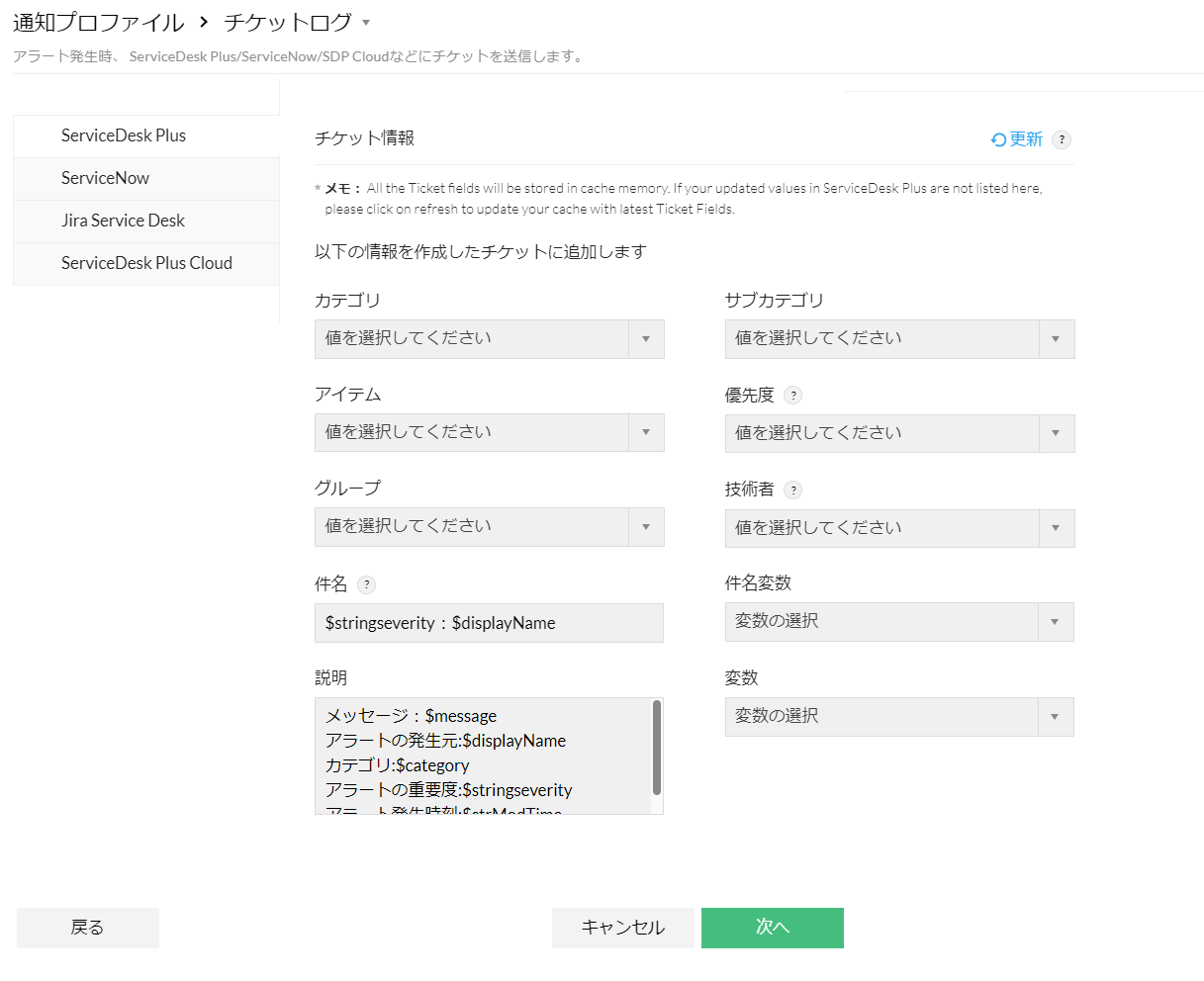Viewport: 1204px width, 981px height.
Task: Click the help icon next to 更新
Action: coord(1062,139)
